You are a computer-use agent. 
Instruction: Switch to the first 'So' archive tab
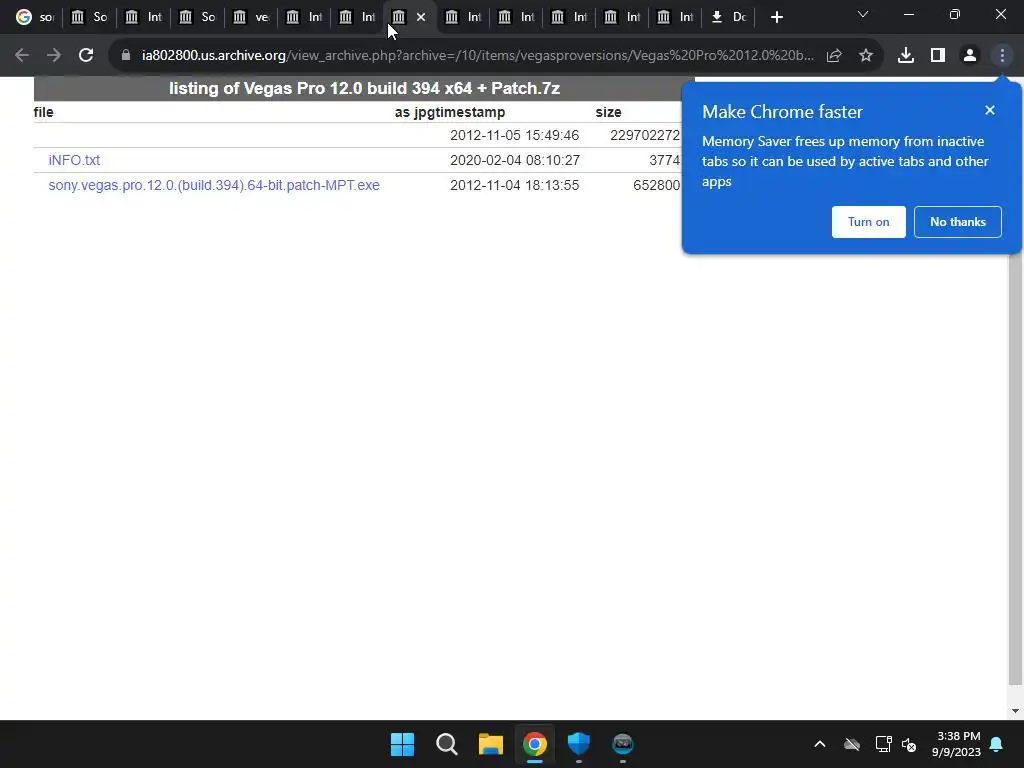(x=89, y=17)
